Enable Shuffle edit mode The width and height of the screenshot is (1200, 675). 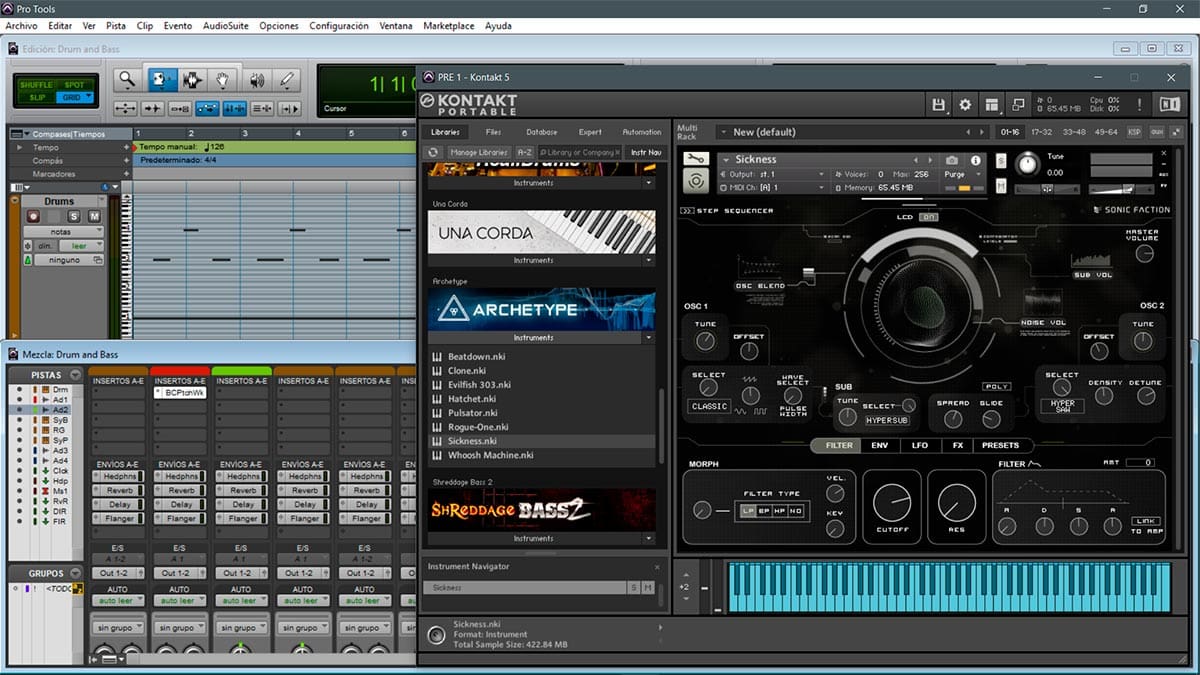pyautogui.click(x=38, y=85)
